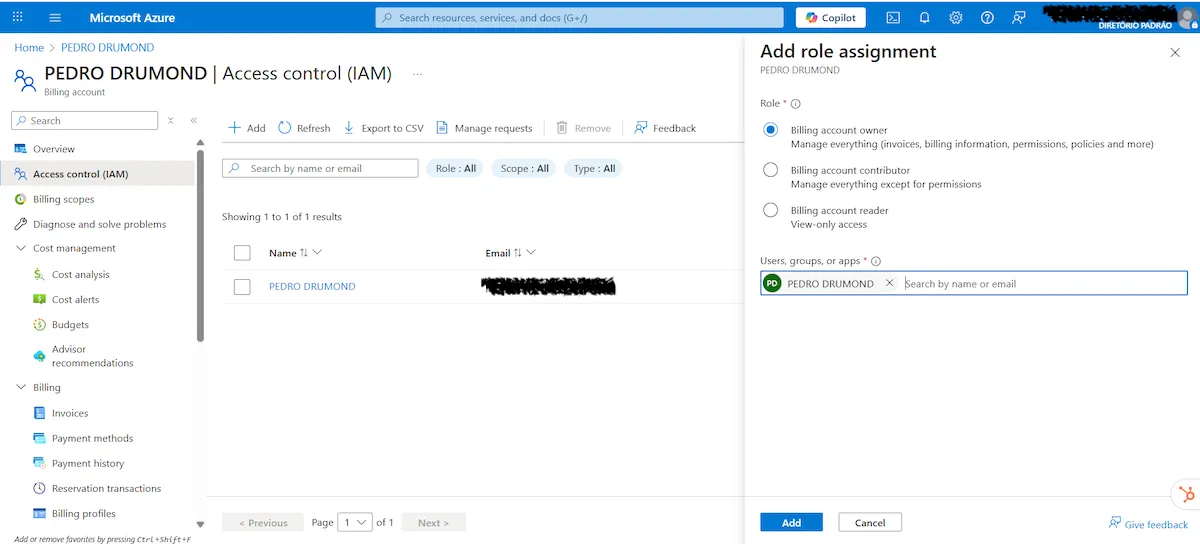
Task: Click the Previous page button
Action: pyautogui.click(x=261, y=522)
